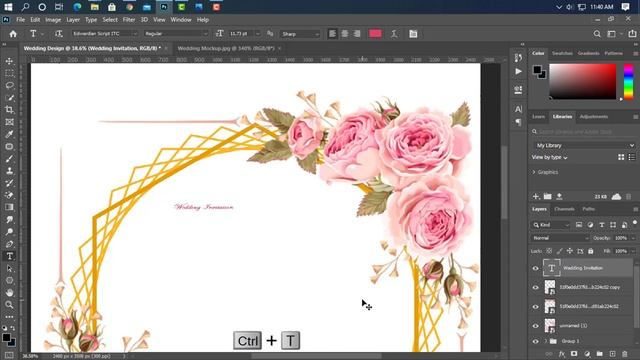The image size is (640, 360).
Task: Select the Clone Stamp tool
Action: click(9, 171)
